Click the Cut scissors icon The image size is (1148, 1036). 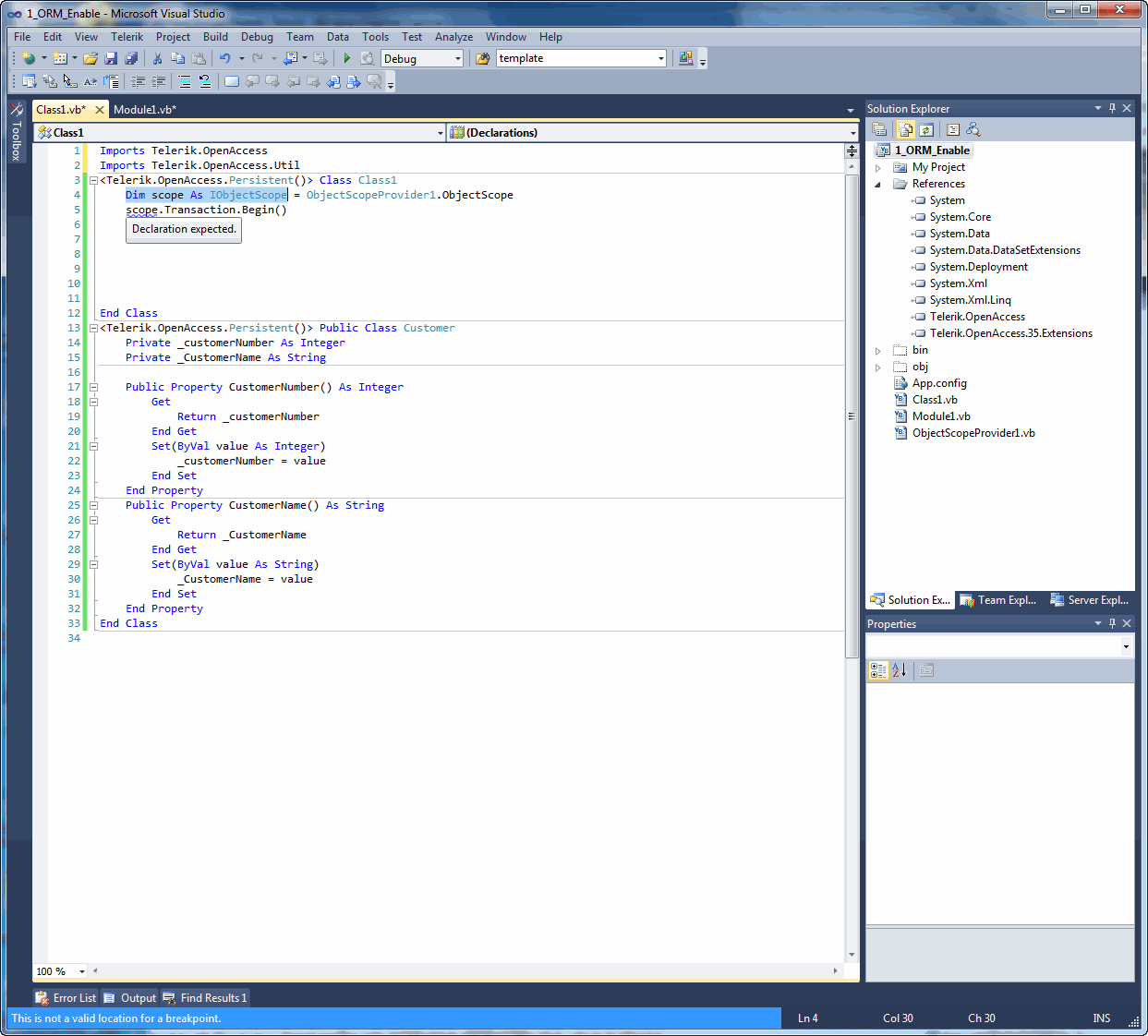tap(157, 58)
